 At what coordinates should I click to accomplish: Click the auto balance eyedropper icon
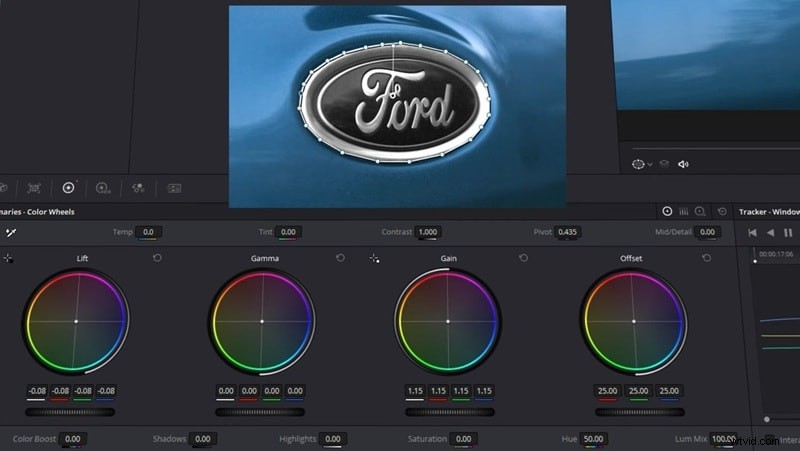coord(11,233)
